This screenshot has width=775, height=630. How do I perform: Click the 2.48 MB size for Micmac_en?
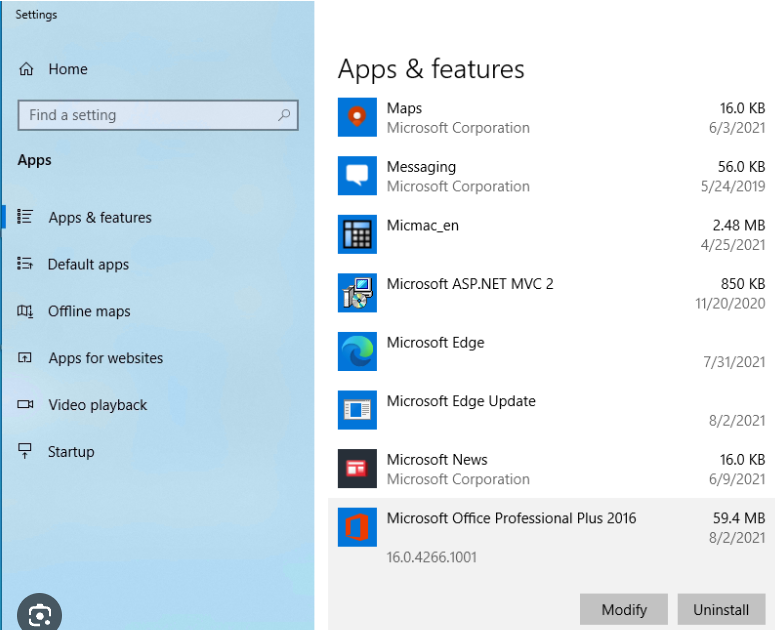pyautogui.click(x=739, y=225)
